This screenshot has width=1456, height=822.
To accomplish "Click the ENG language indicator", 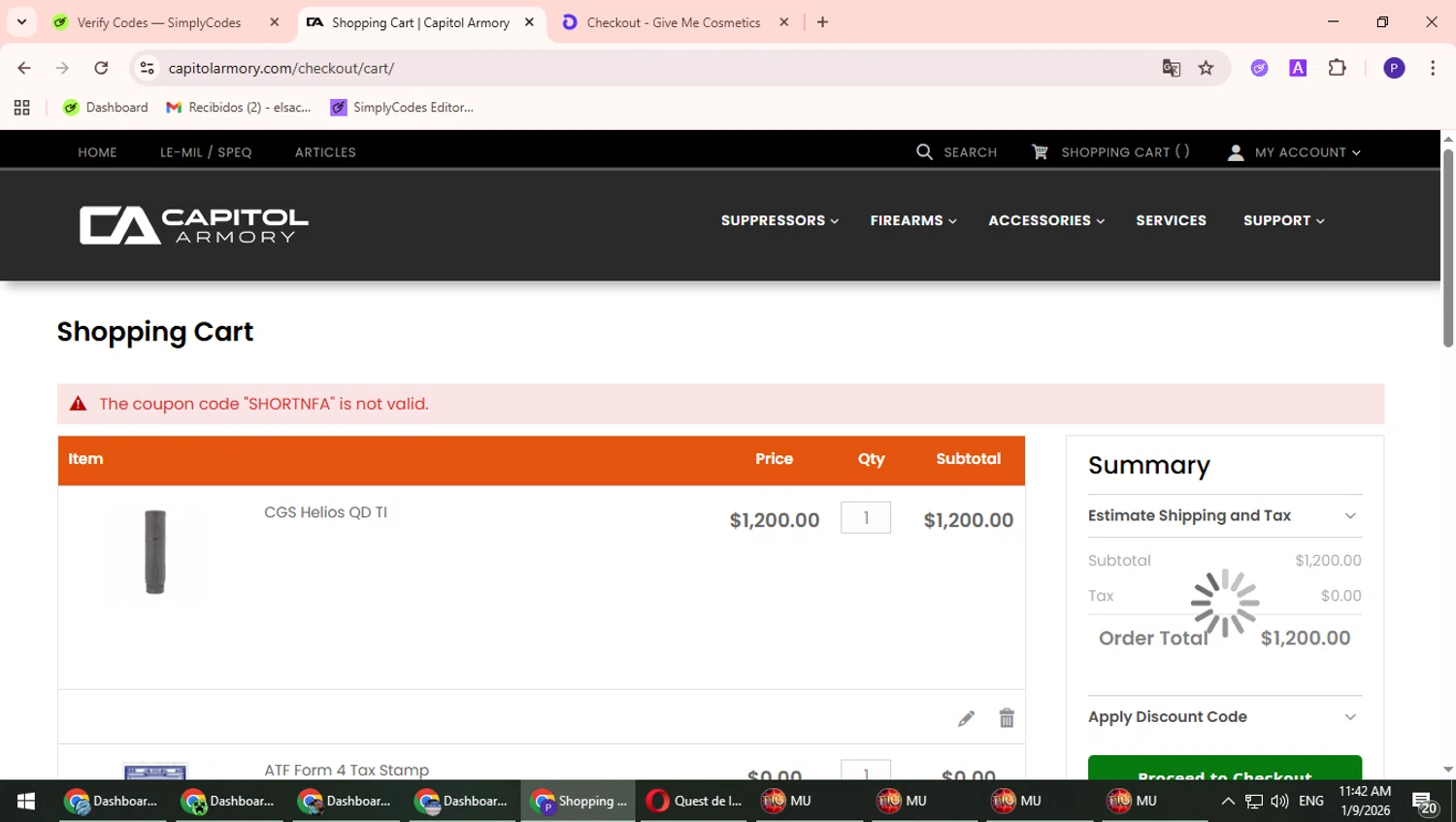I will coord(1310,801).
